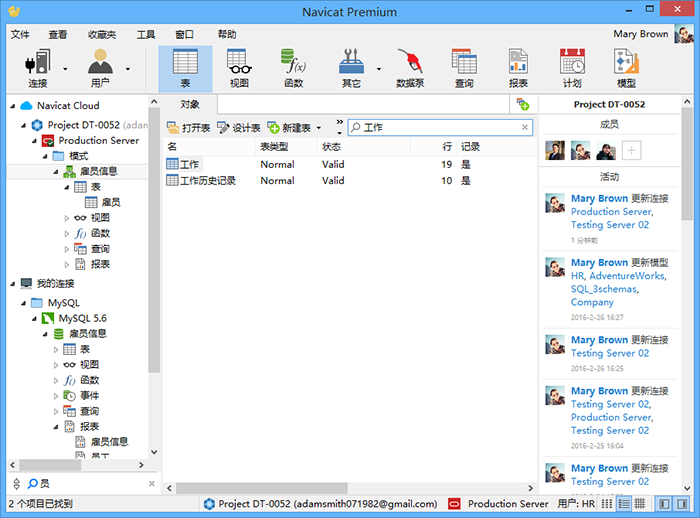Select the 对象 tab
Image resolution: width=700 pixels, height=518 pixels.
190,104
